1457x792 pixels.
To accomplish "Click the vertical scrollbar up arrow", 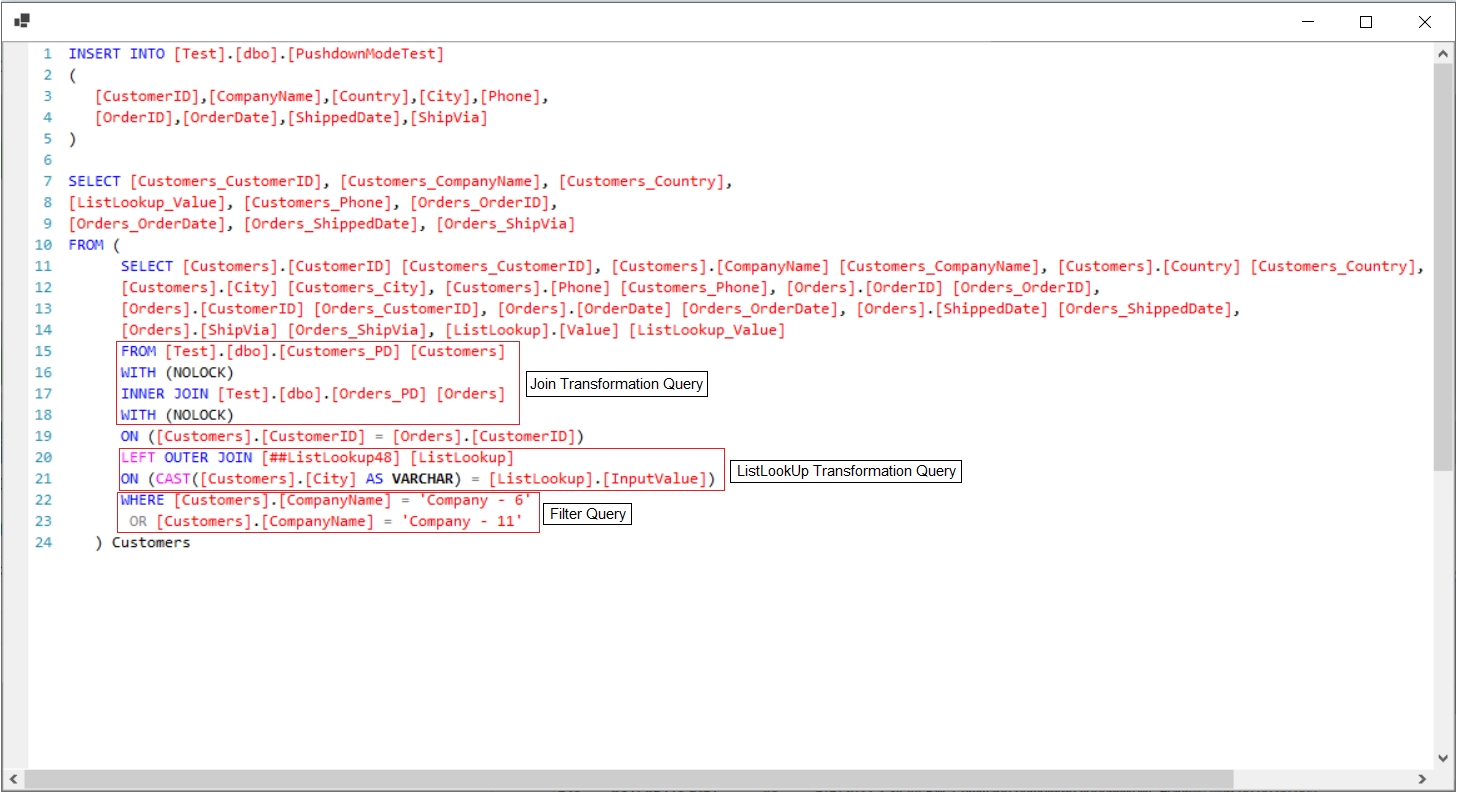I will pyautogui.click(x=1443, y=53).
